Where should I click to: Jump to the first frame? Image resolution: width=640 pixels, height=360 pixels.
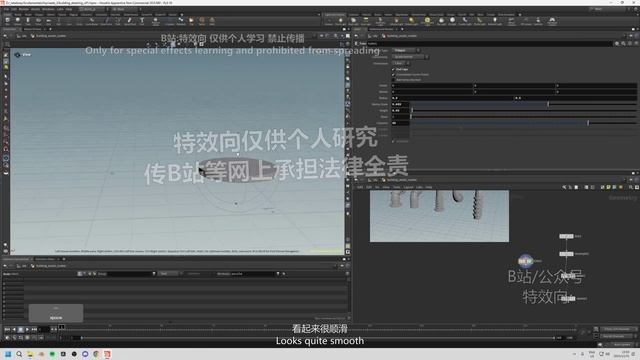[7, 329]
